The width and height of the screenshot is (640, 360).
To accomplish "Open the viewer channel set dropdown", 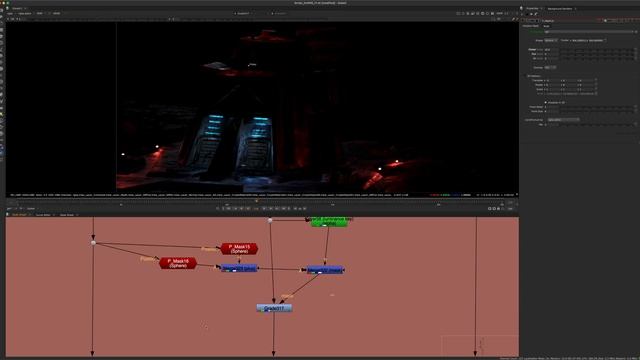I will tap(10, 13).
